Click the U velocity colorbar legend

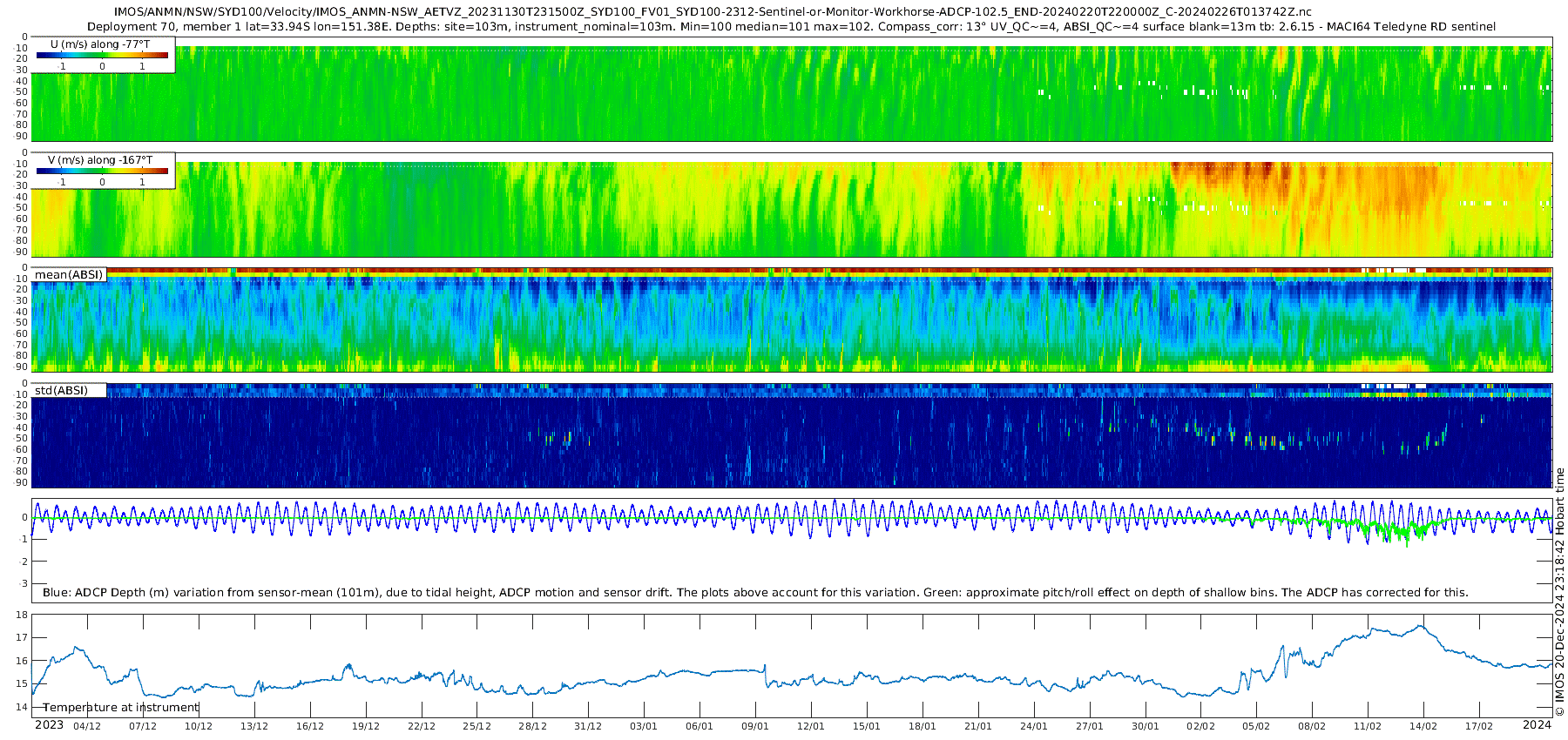tap(102, 56)
